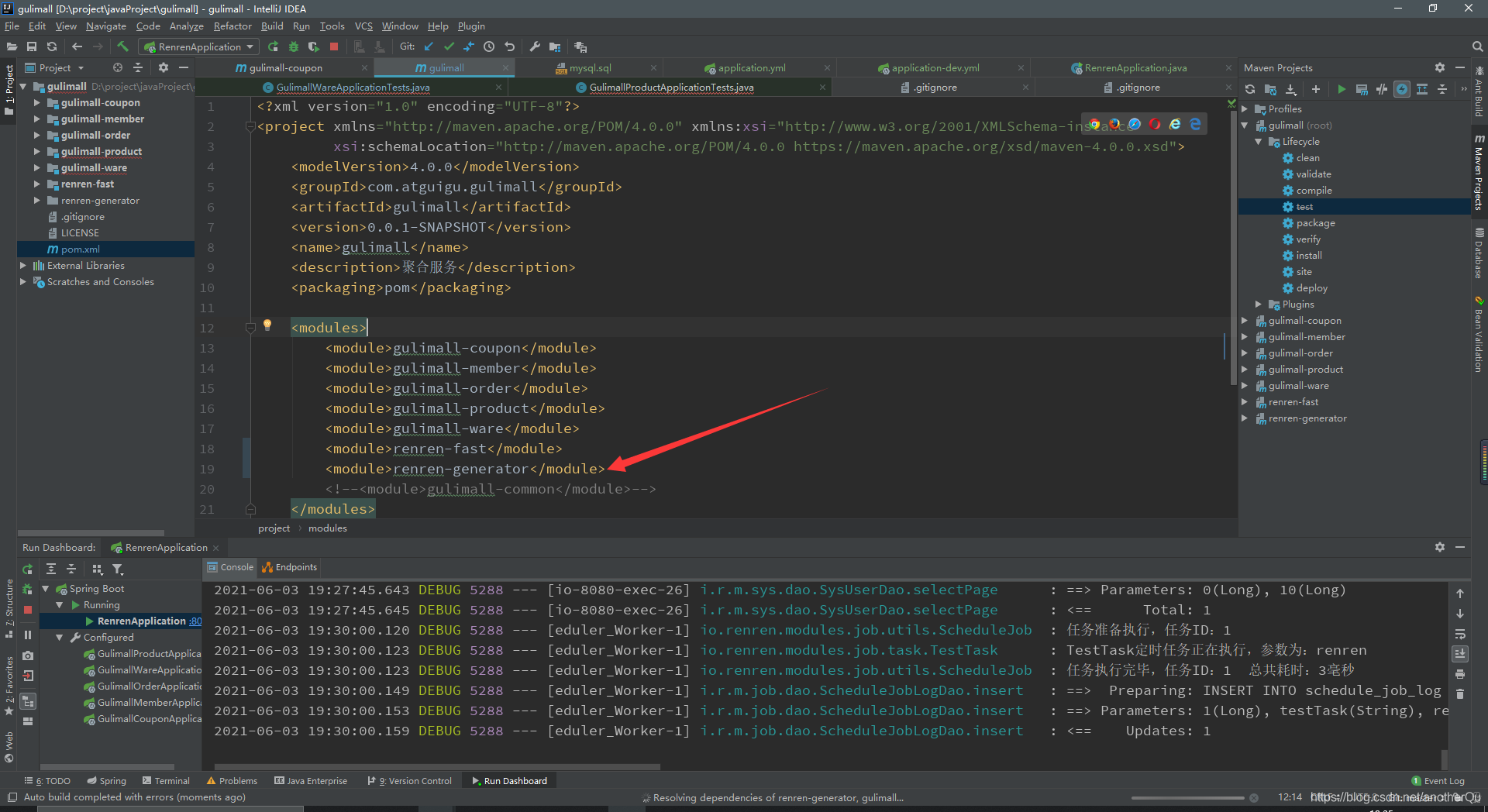Click the Git revert arrow icon
The height and width of the screenshot is (812, 1488).
(509, 46)
